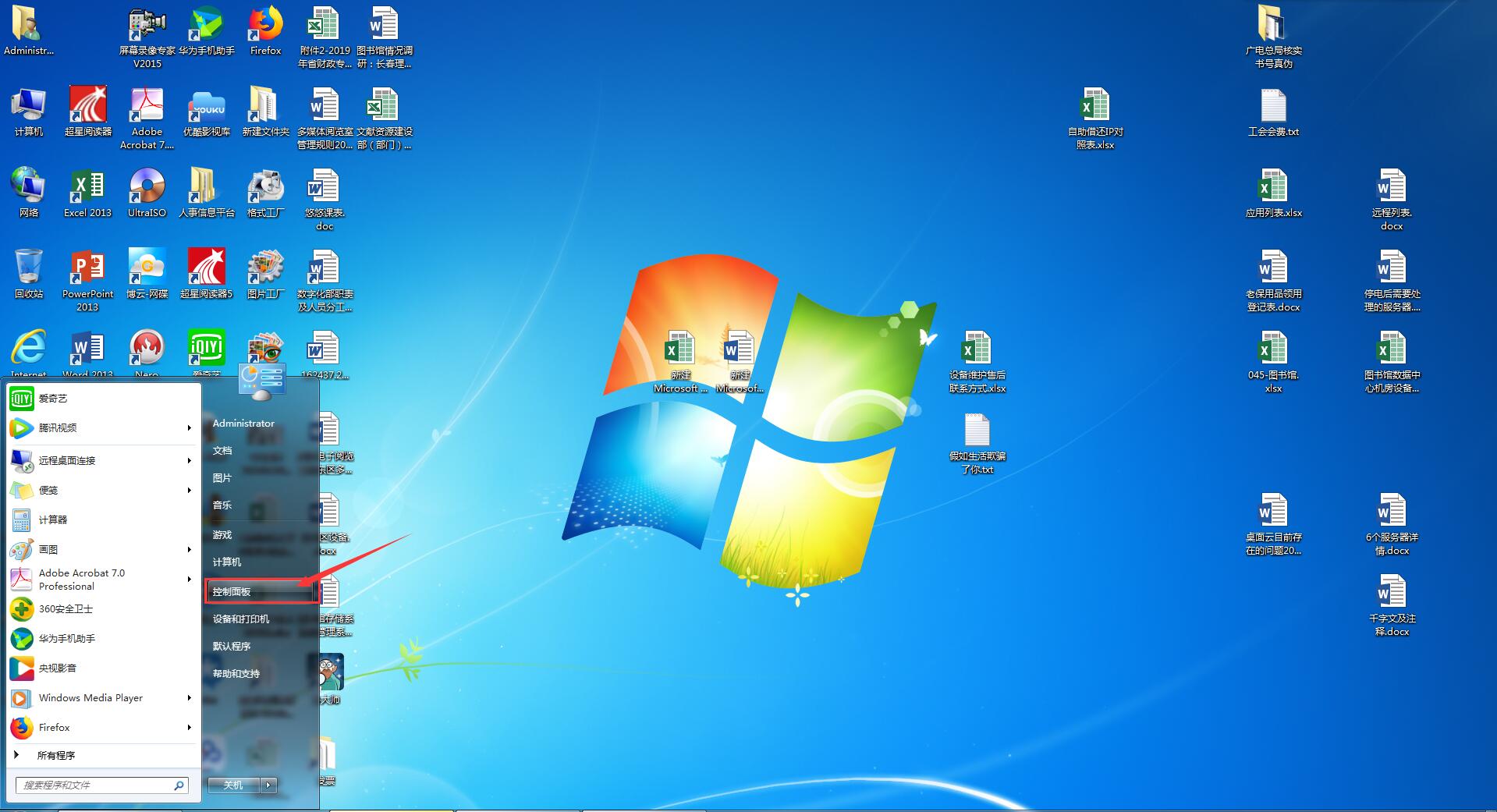The image size is (1497, 812).
Task: Expand the 画图 jump list arrow
Action: [189, 550]
